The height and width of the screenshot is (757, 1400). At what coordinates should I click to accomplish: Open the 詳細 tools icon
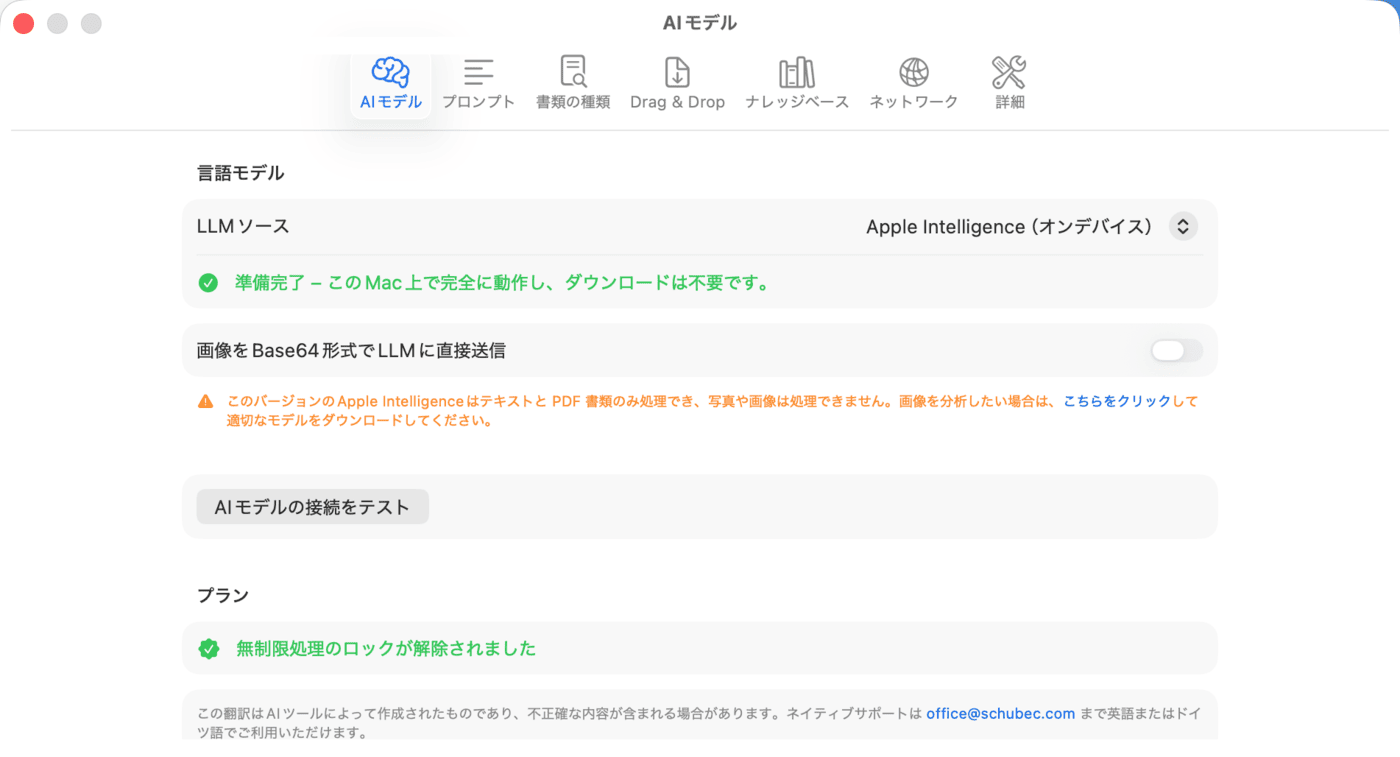[1009, 72]
